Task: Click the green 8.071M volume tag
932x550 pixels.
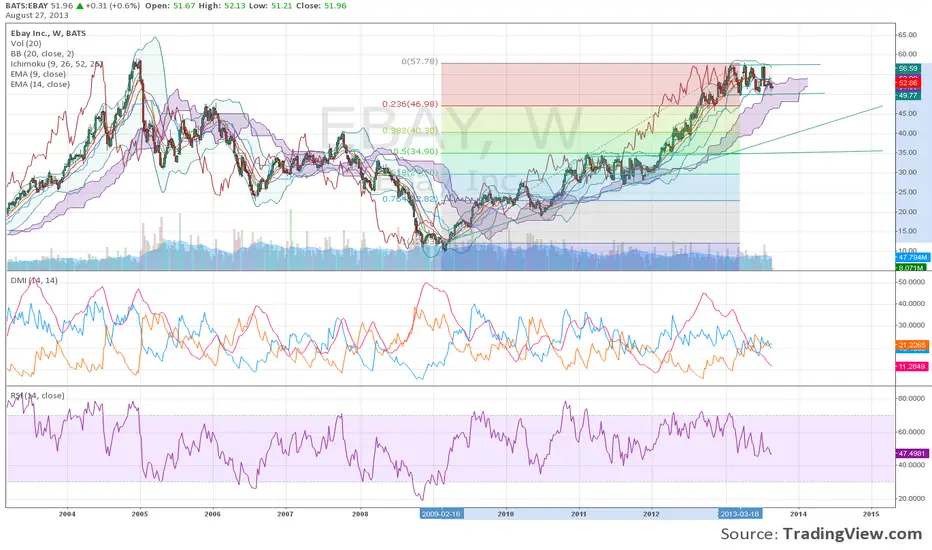Action: (911, 268)
